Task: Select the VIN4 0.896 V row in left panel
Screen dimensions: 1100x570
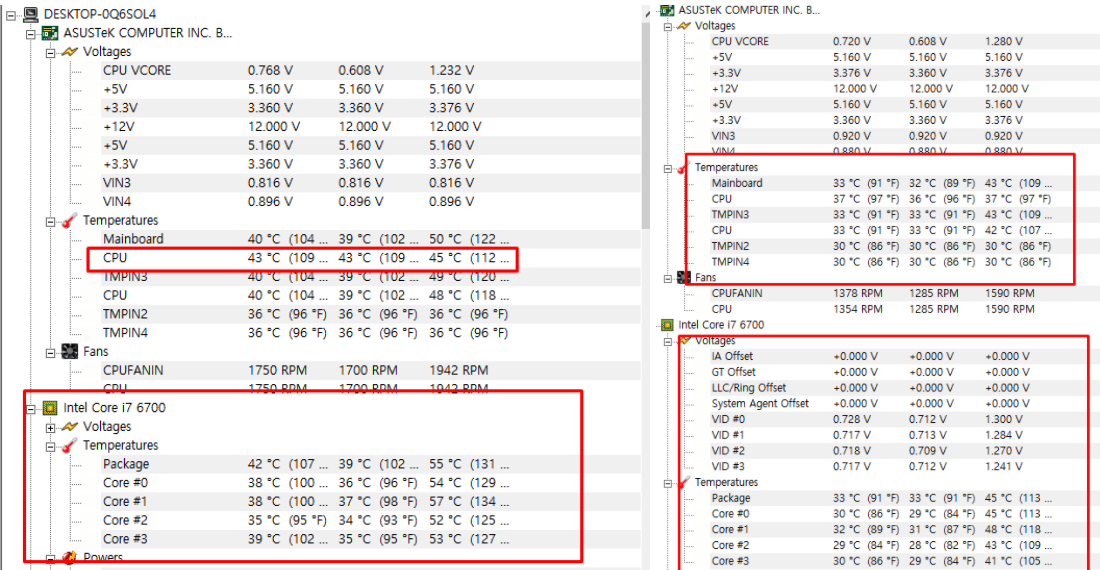Action: 370,202
